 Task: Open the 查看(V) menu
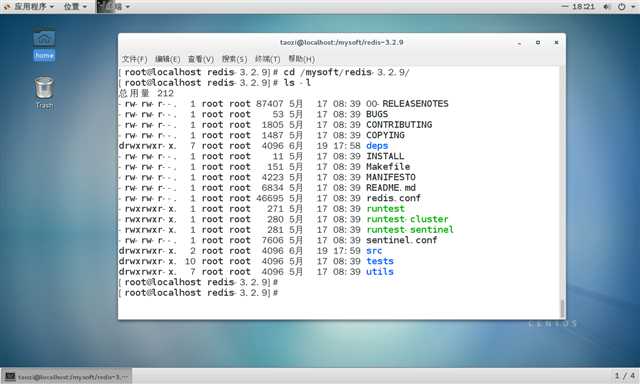pos(200,59)
